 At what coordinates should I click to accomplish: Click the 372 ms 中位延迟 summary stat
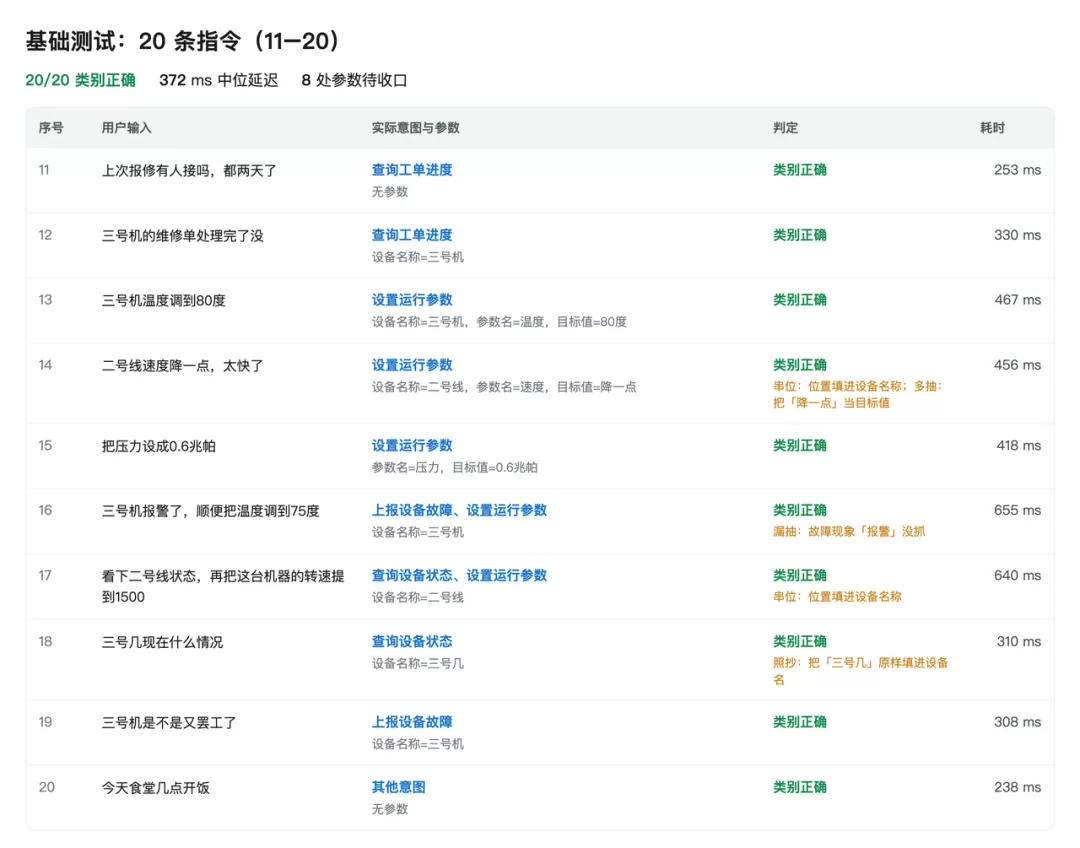[x=218, y=80]
